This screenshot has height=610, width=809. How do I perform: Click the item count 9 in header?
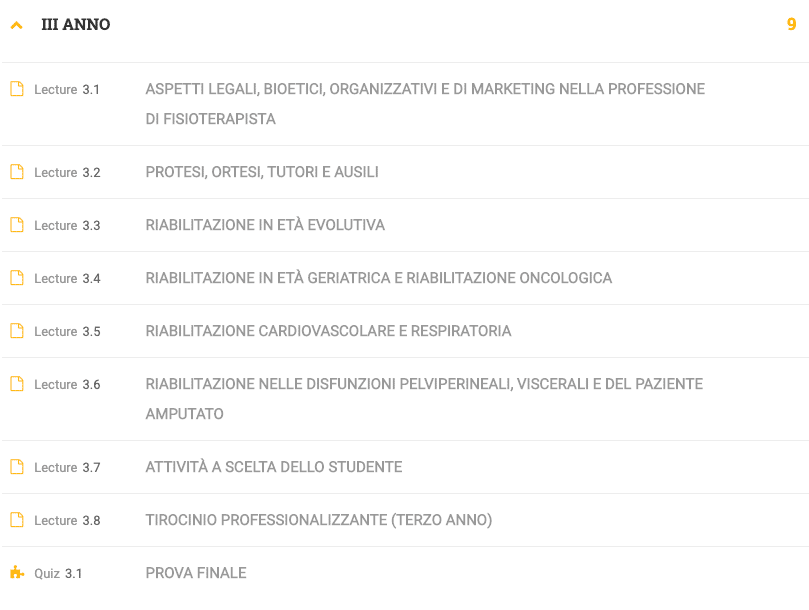791,24
